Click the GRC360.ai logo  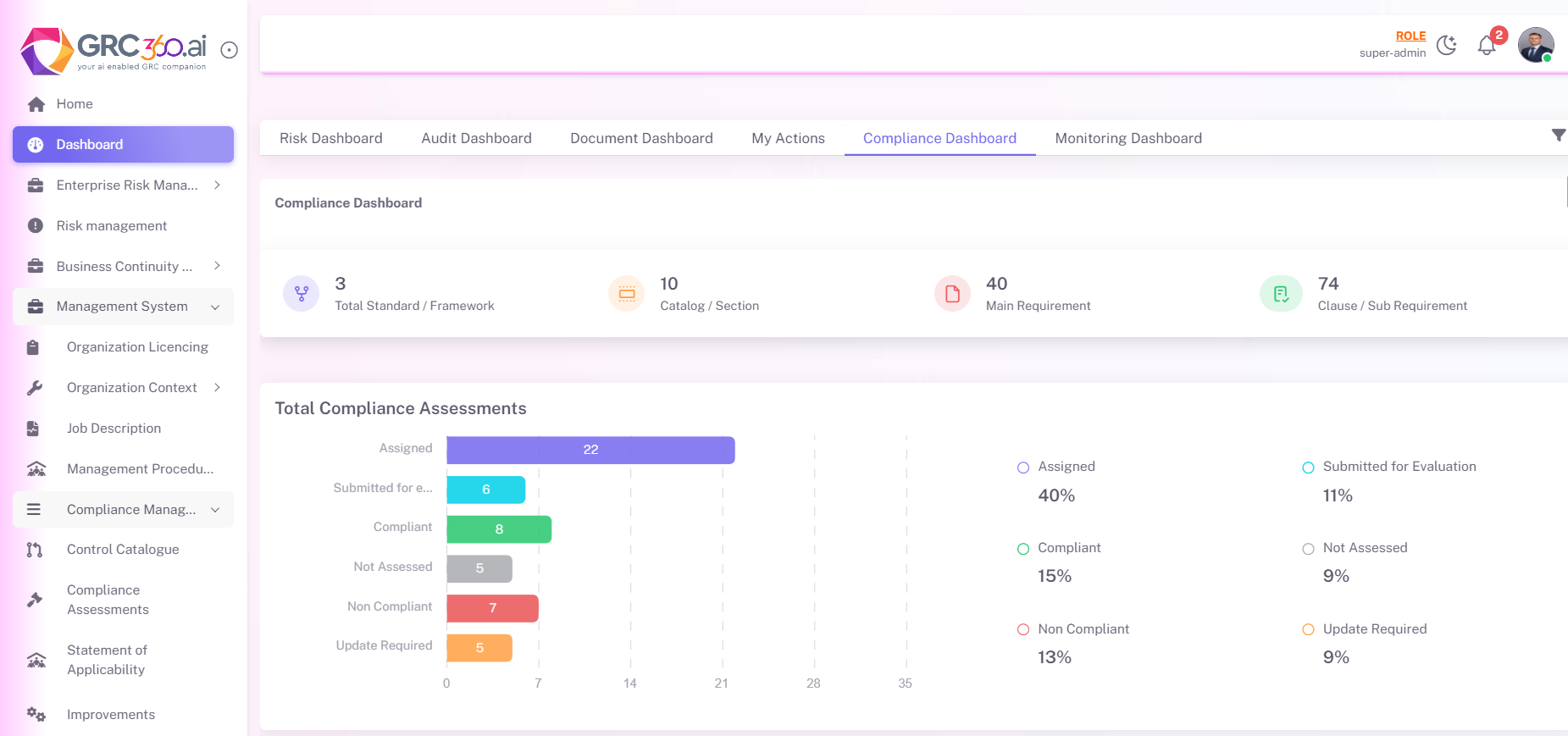click(114, 50)
